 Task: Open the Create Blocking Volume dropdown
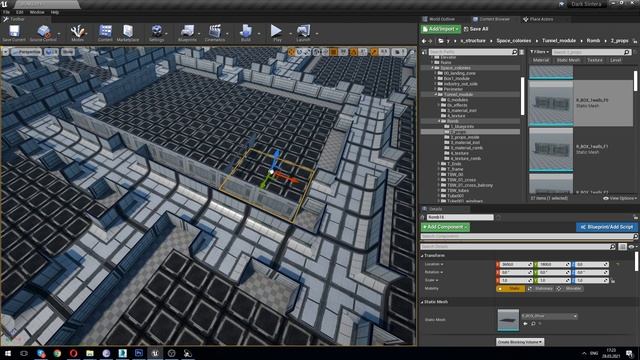[520, 342]
